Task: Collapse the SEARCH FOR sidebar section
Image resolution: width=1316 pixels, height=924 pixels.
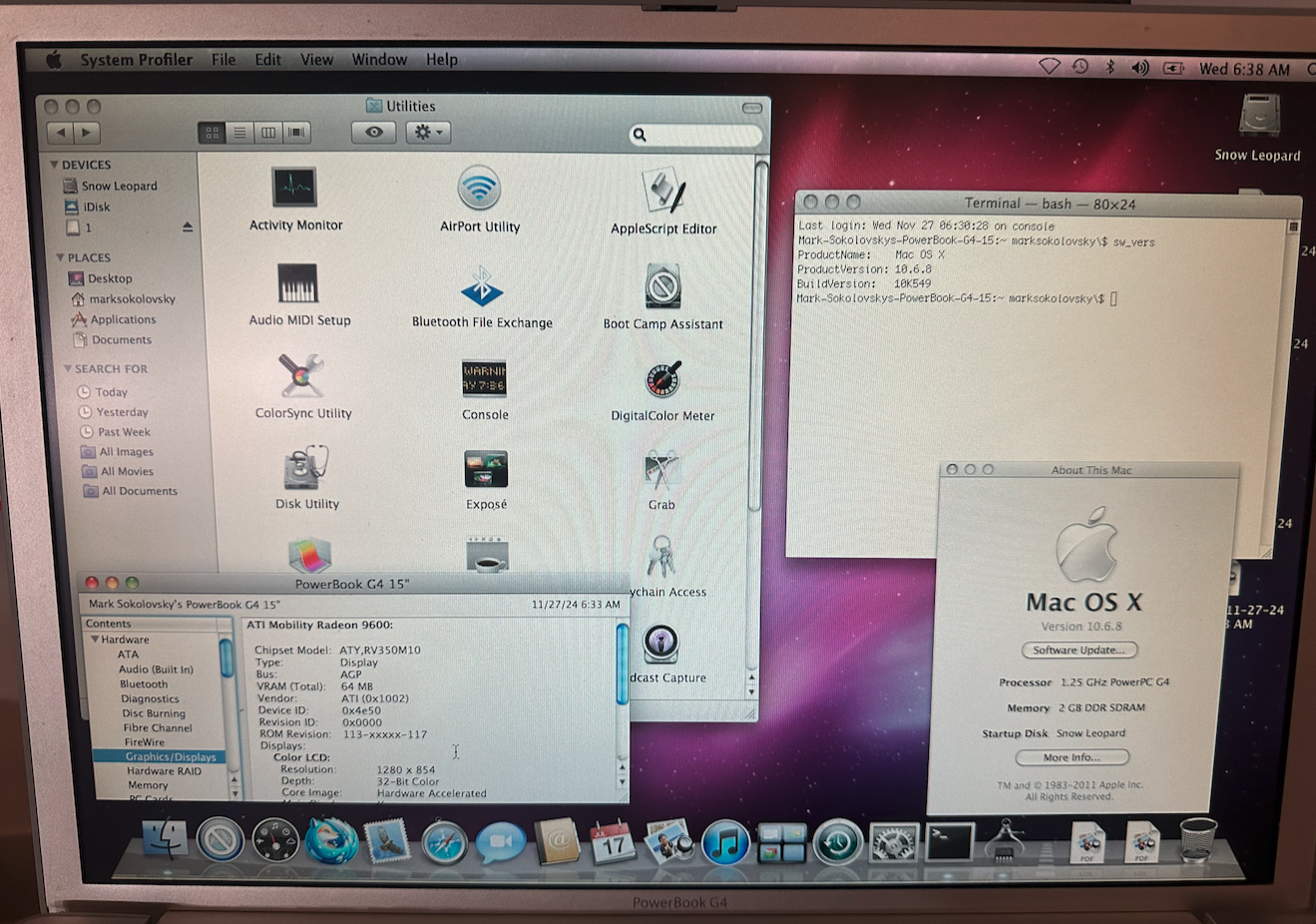Action: point(67,368)
